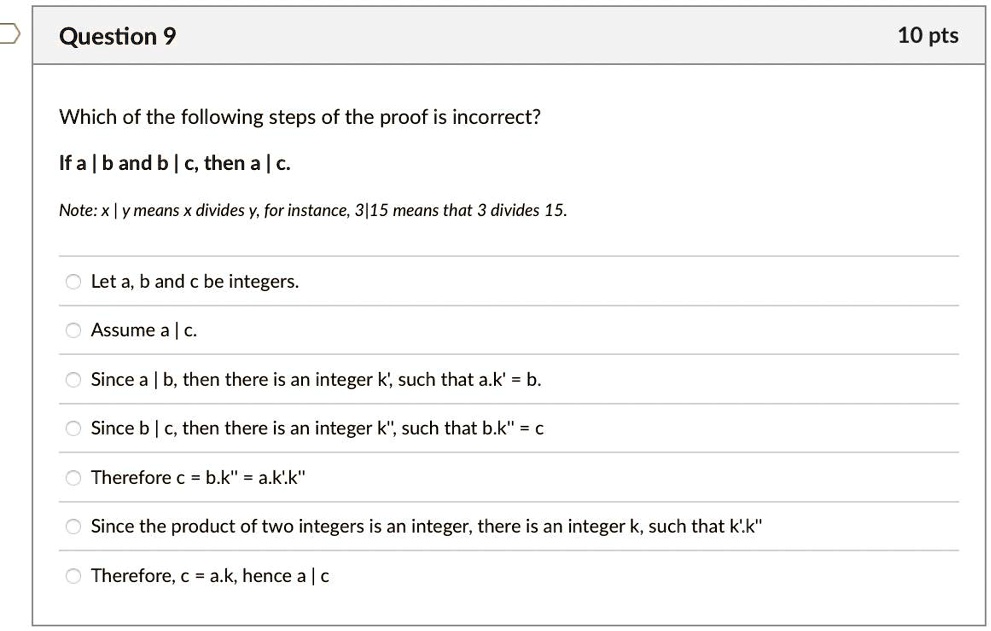Click the text of the first answer row
991x631 pixels.
coord(194,281)
